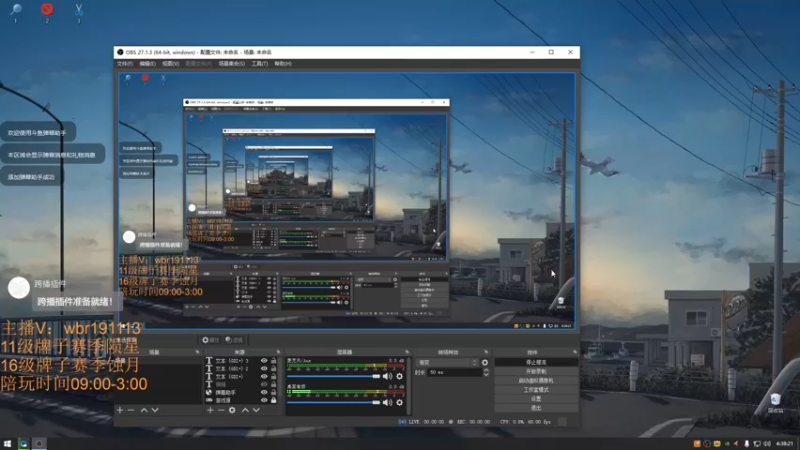800x450 pixels.
Task: Pop out the Controls dock panel
Action: coord(574,352)
